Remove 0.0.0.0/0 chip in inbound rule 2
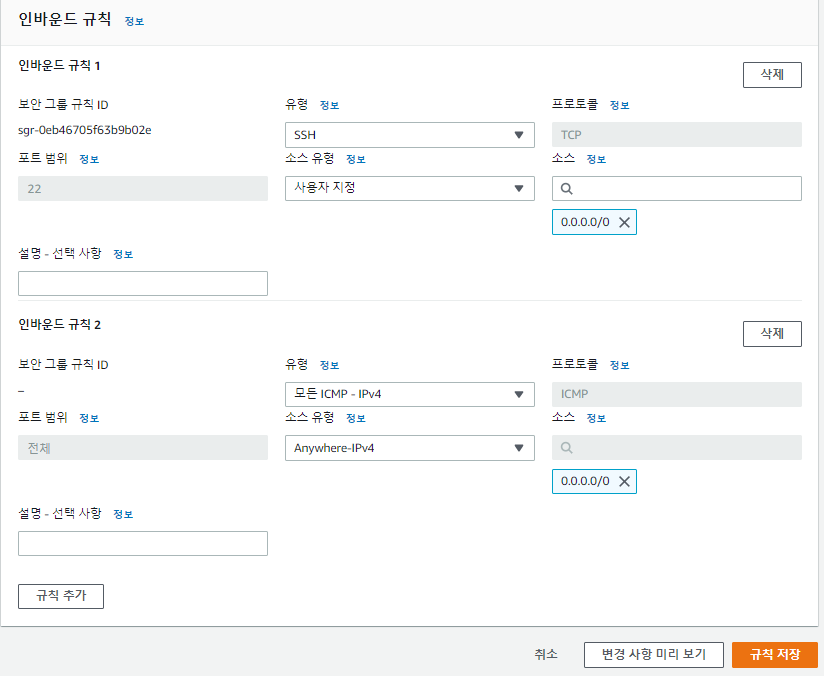Screen dimensions: 824x676 point(624,482)
